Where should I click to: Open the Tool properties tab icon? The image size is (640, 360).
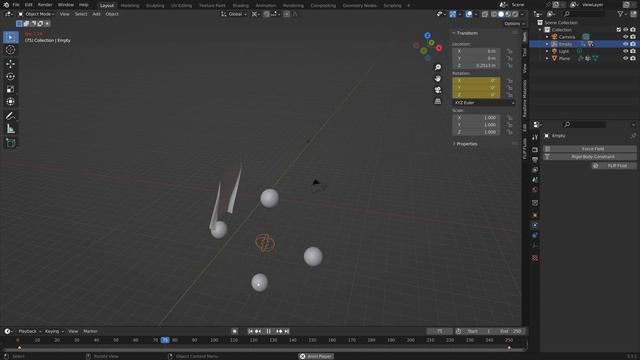535,138
